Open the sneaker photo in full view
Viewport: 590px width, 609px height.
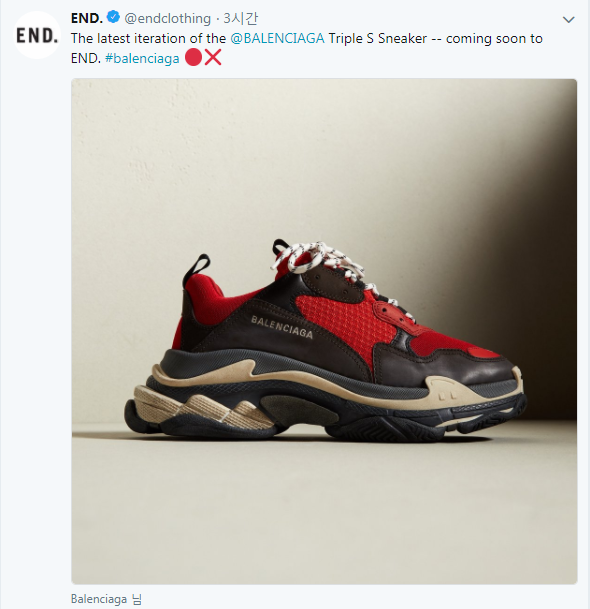pyautogui.click(x=324, y=331)
